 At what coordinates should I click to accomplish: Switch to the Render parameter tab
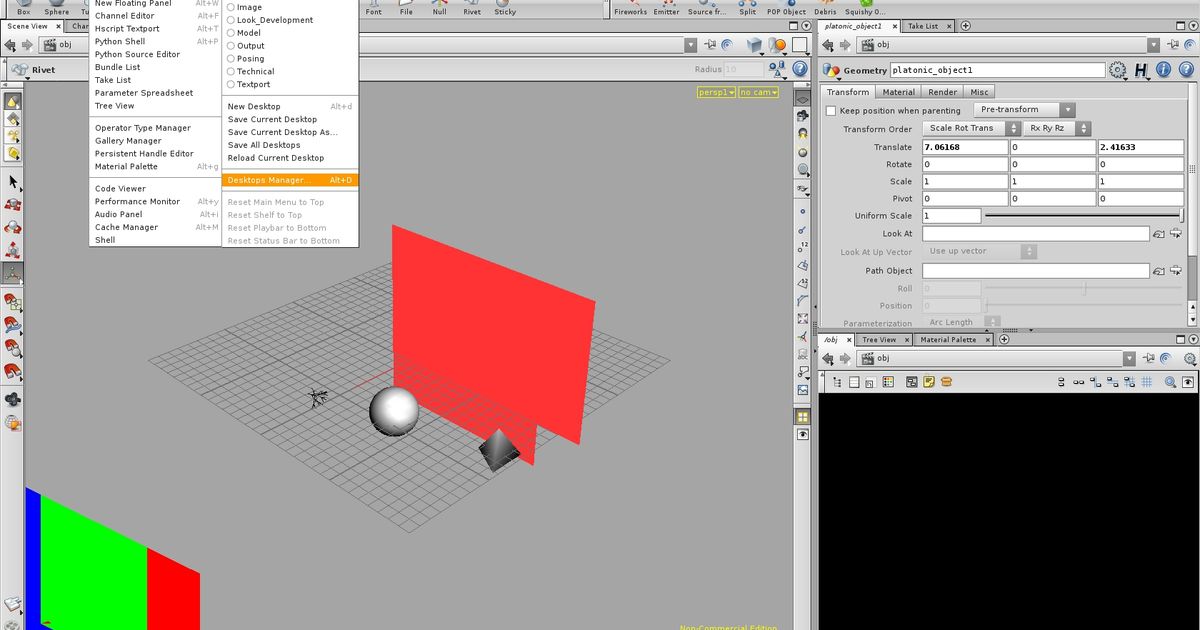point(942,92)
